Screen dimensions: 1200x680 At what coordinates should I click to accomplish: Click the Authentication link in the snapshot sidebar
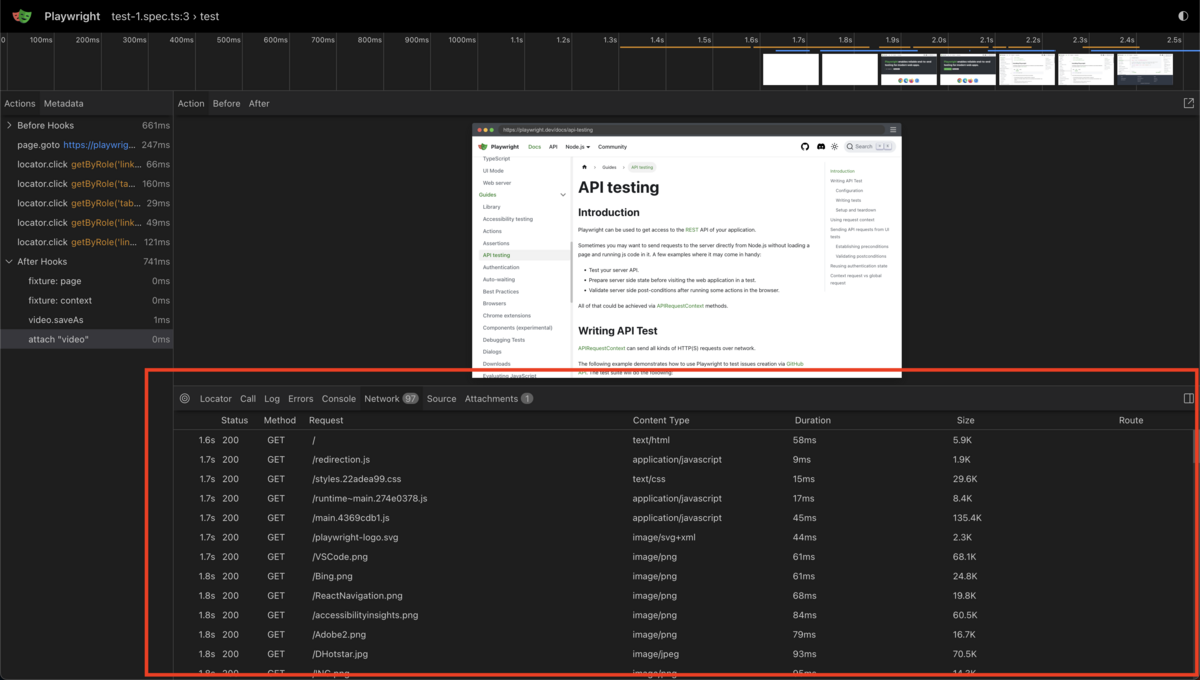pos(501,267)
